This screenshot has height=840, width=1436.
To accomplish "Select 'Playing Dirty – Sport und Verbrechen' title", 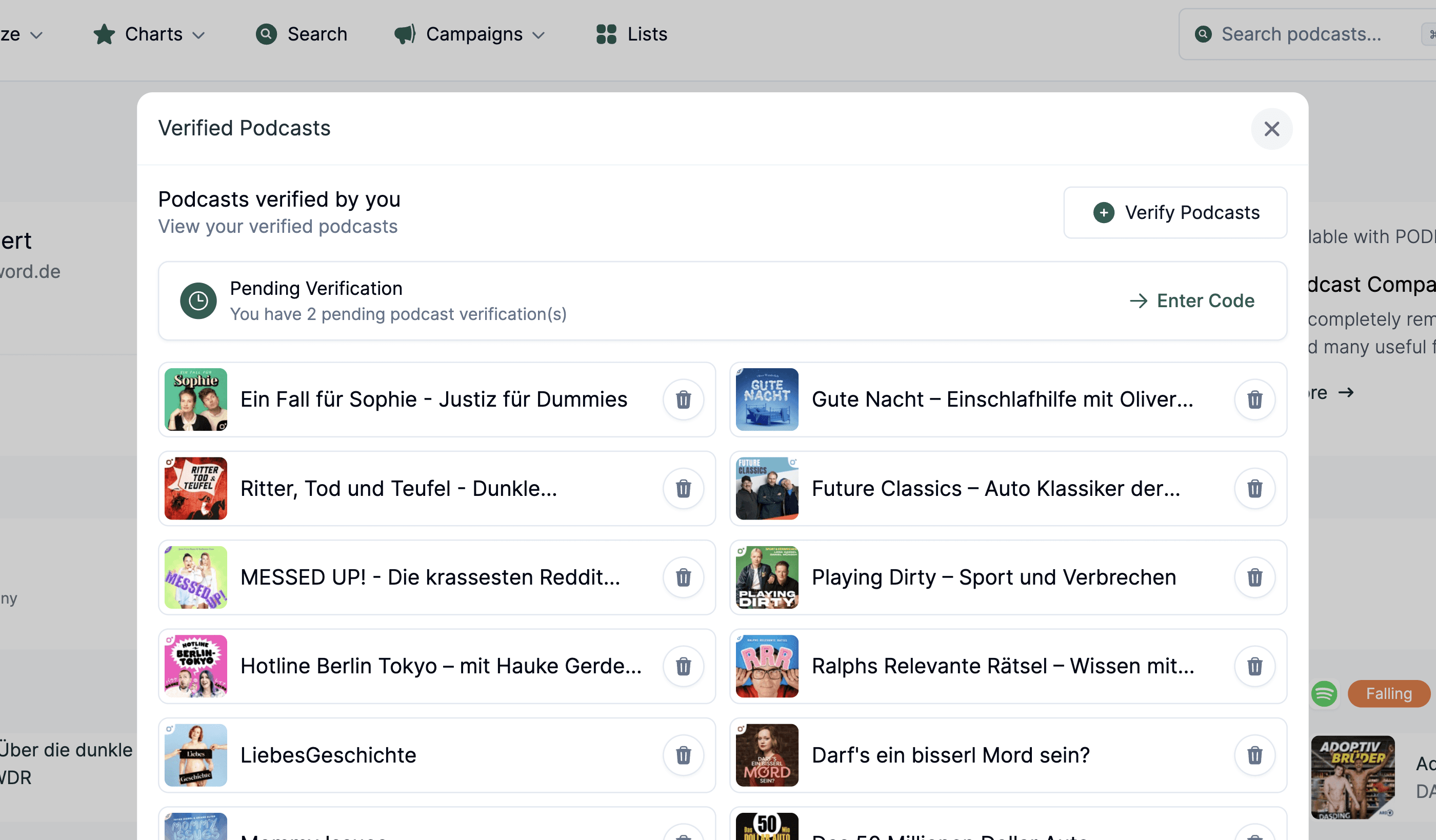I will click(994, 577).
